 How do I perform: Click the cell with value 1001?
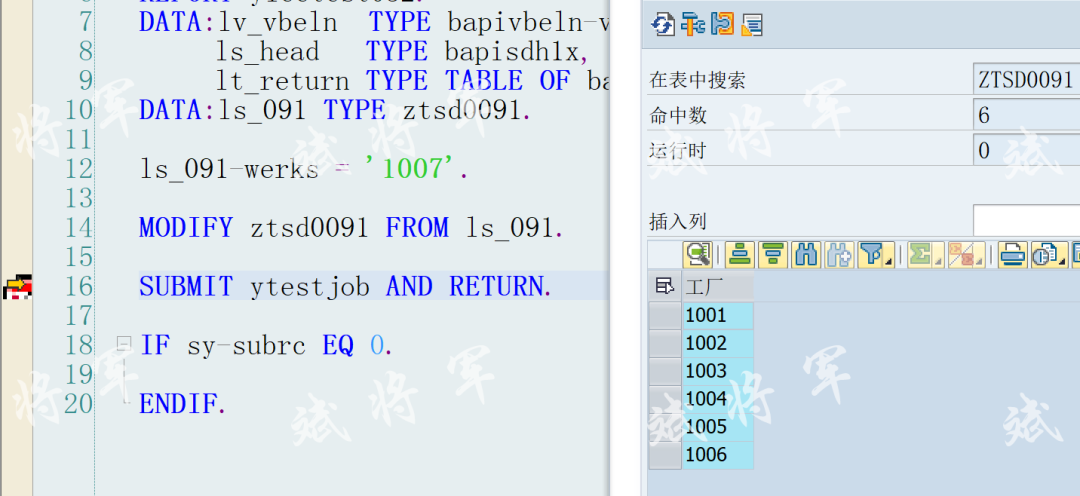click(x=718, y=316)
